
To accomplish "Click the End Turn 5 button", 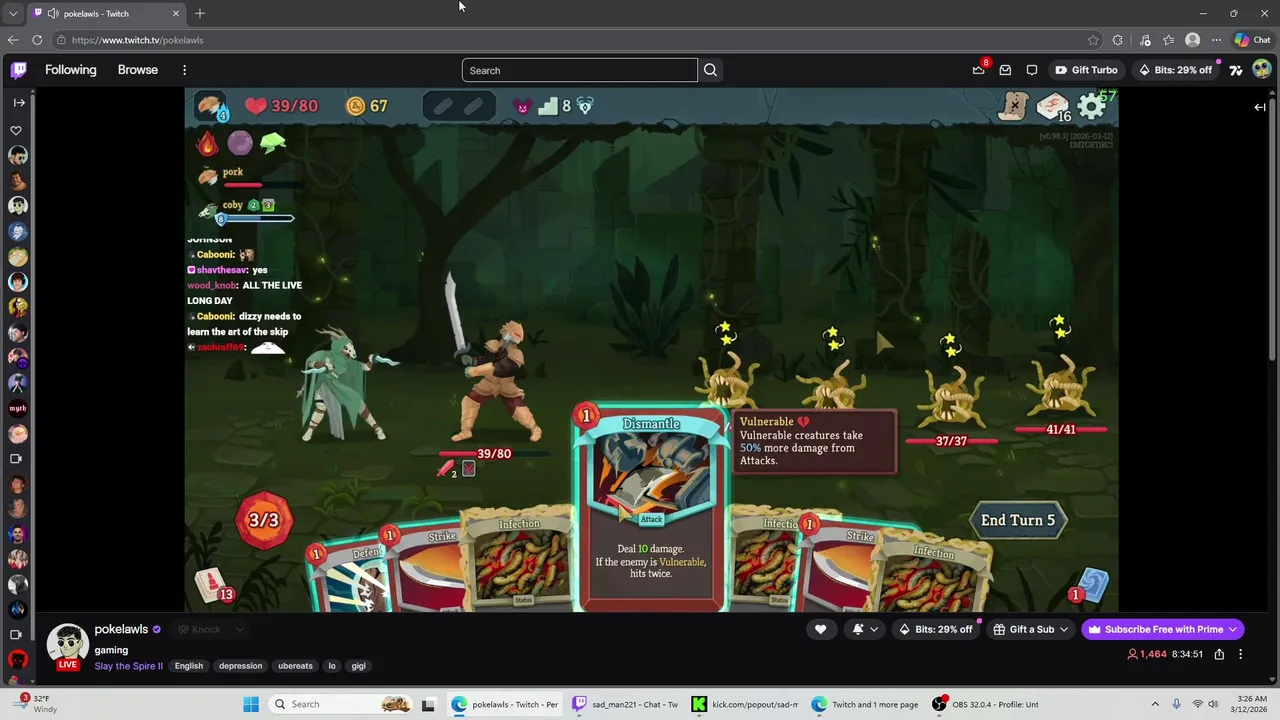I will 1018,520.
